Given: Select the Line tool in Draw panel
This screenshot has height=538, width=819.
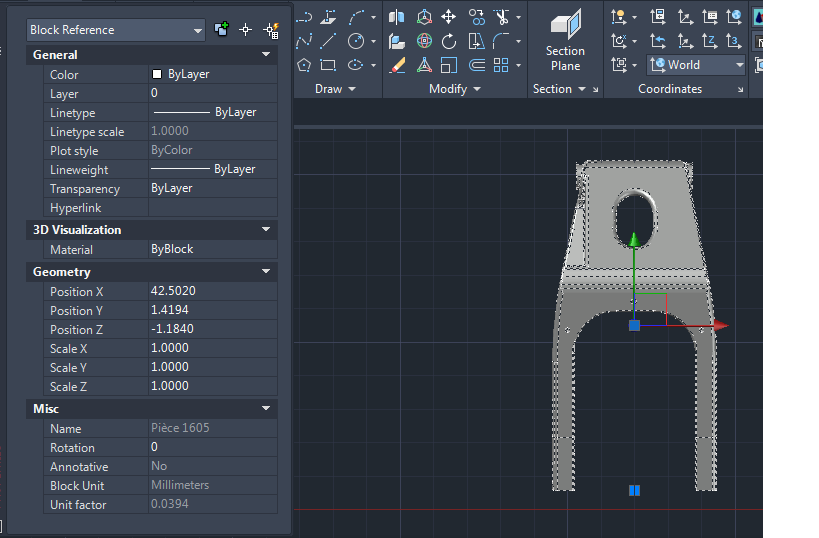Looking at the screenshot, I should (329, 40).
